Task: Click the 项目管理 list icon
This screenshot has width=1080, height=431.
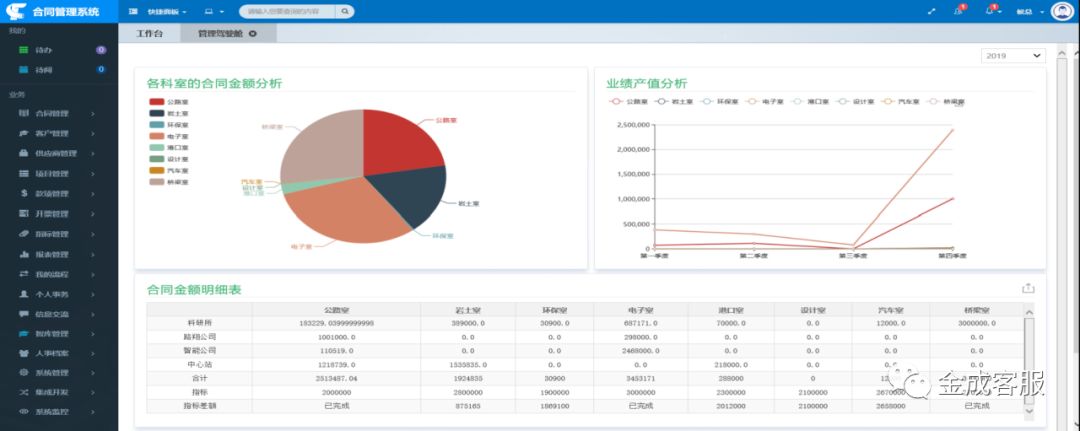Action: (23, 174)
